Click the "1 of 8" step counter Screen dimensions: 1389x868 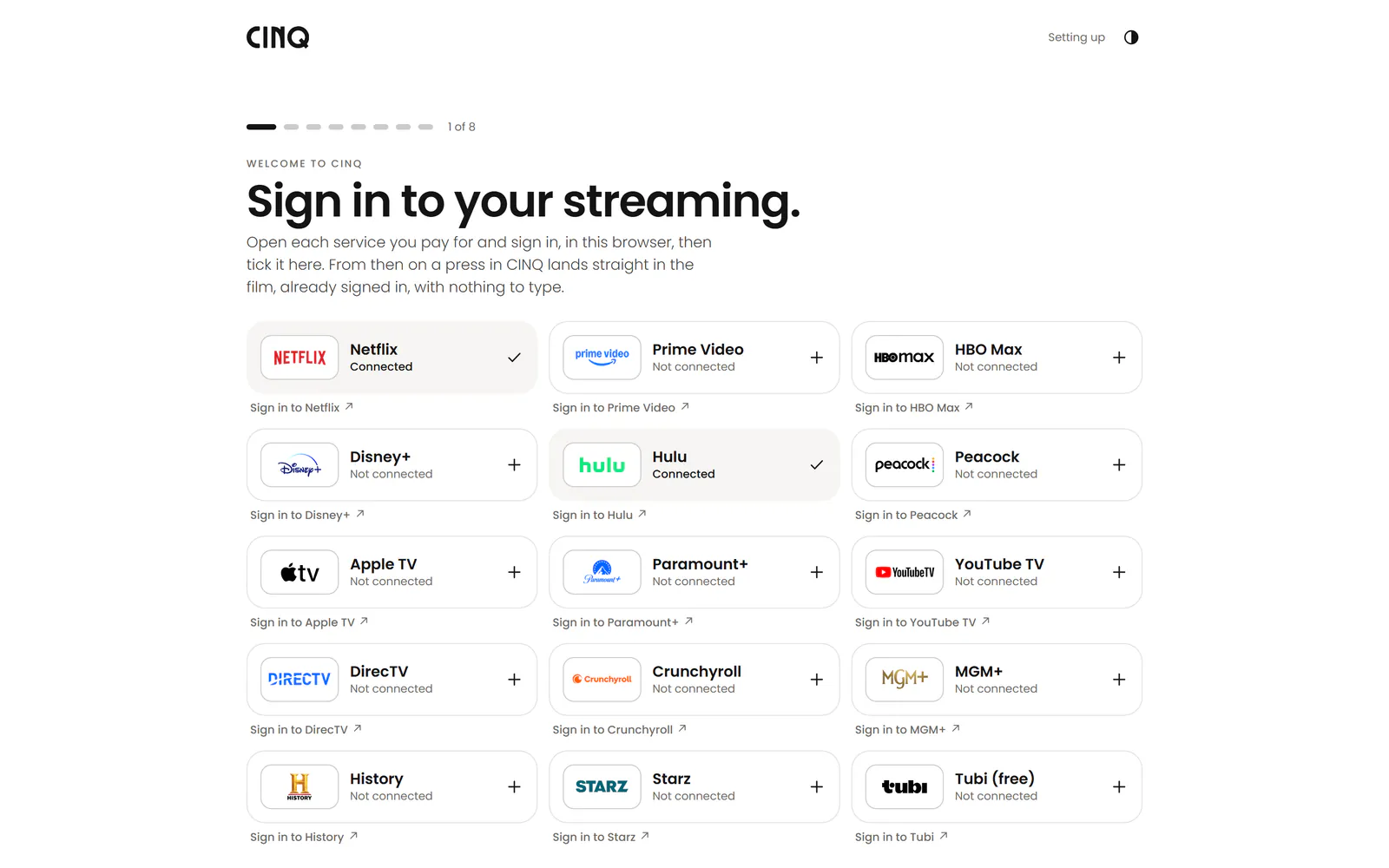pos(462,127)
